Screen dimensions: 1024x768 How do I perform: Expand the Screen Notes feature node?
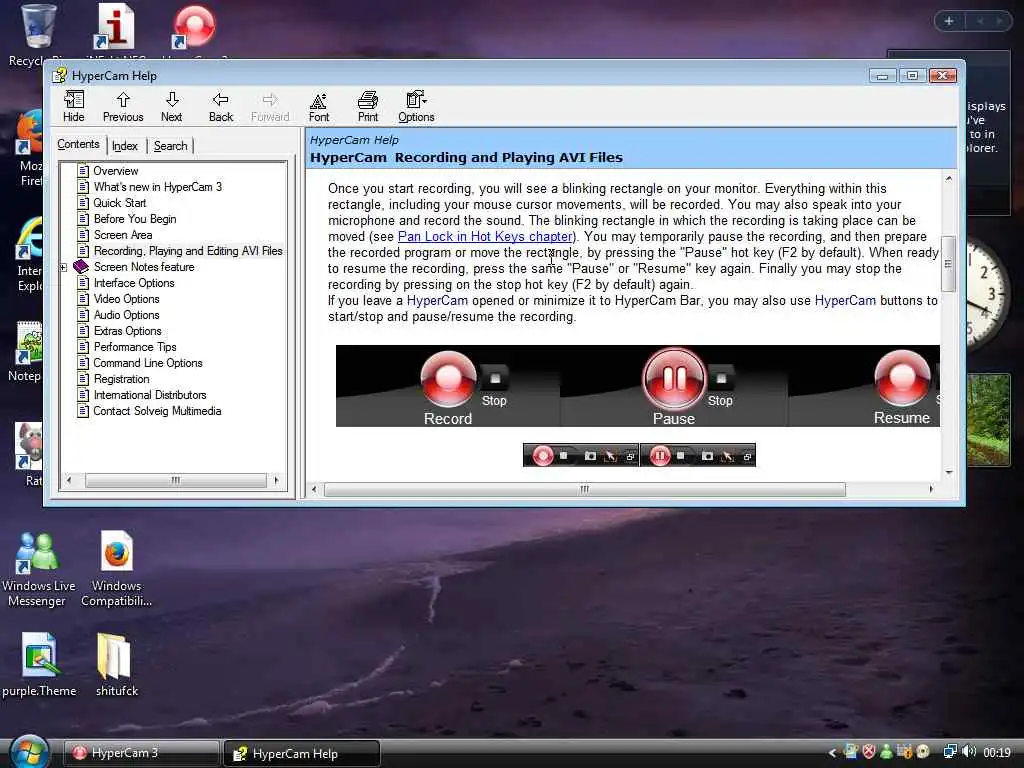coord(63,267)
